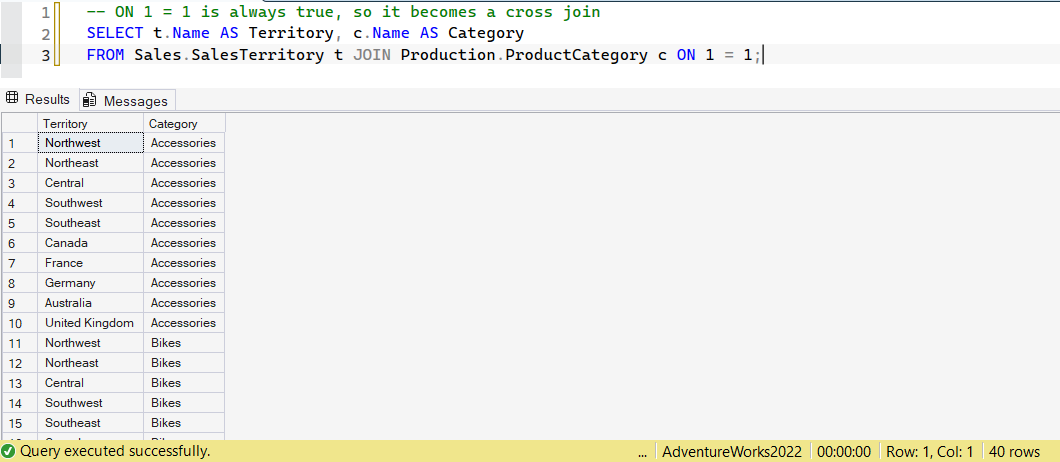Image resolution: width=1060 pixels, height=462 pixels.
Task: Select the France territory cell
Action: pos(91,263)
